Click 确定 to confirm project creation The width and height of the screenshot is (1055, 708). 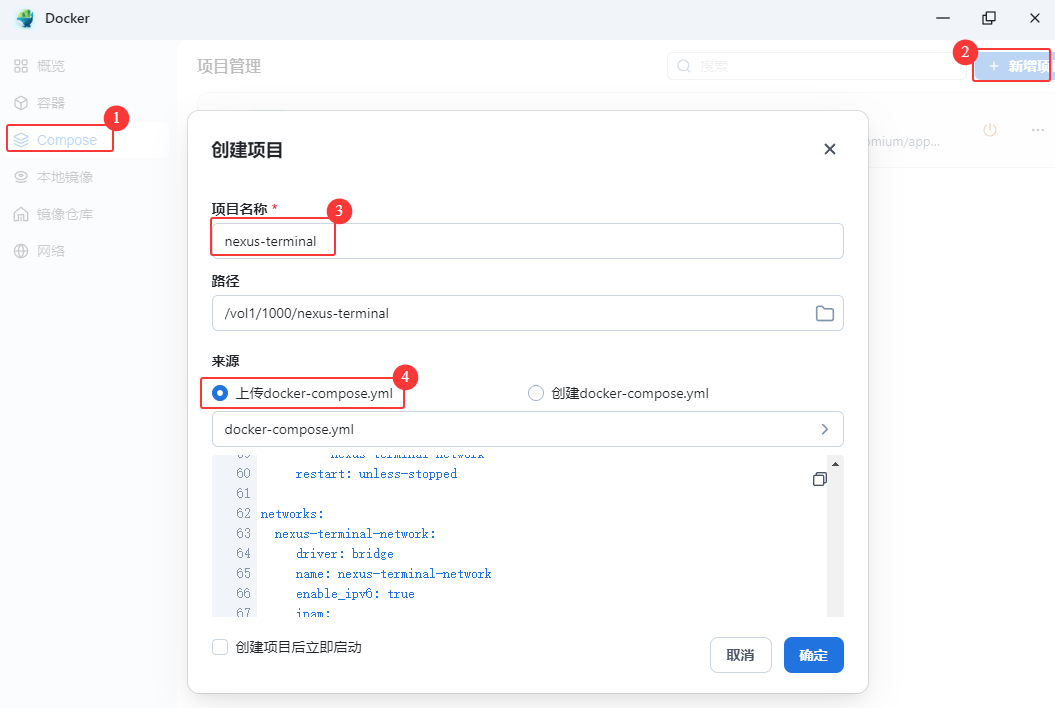click(813, 655)
